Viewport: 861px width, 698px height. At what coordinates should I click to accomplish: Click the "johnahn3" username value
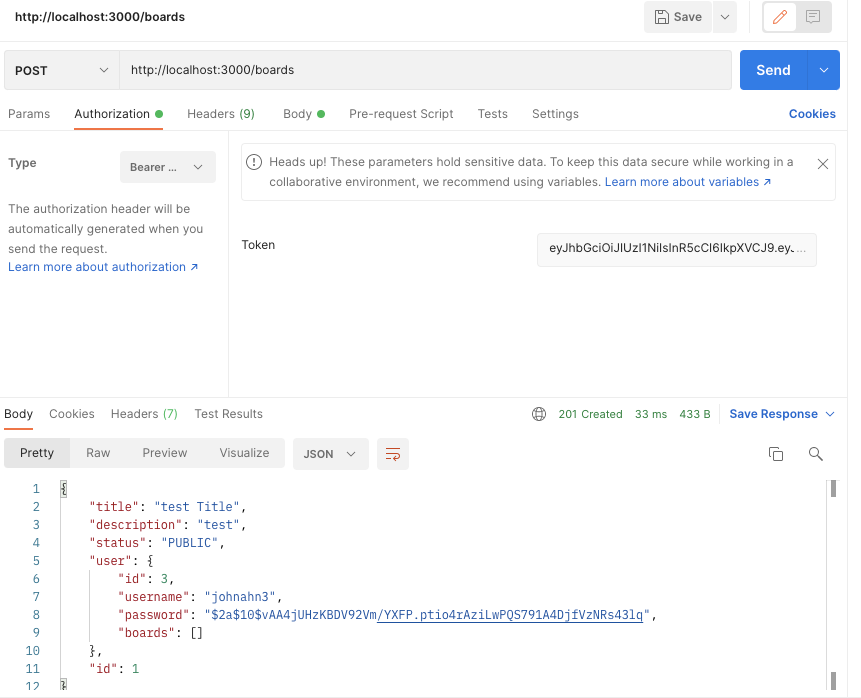point(239,597)
